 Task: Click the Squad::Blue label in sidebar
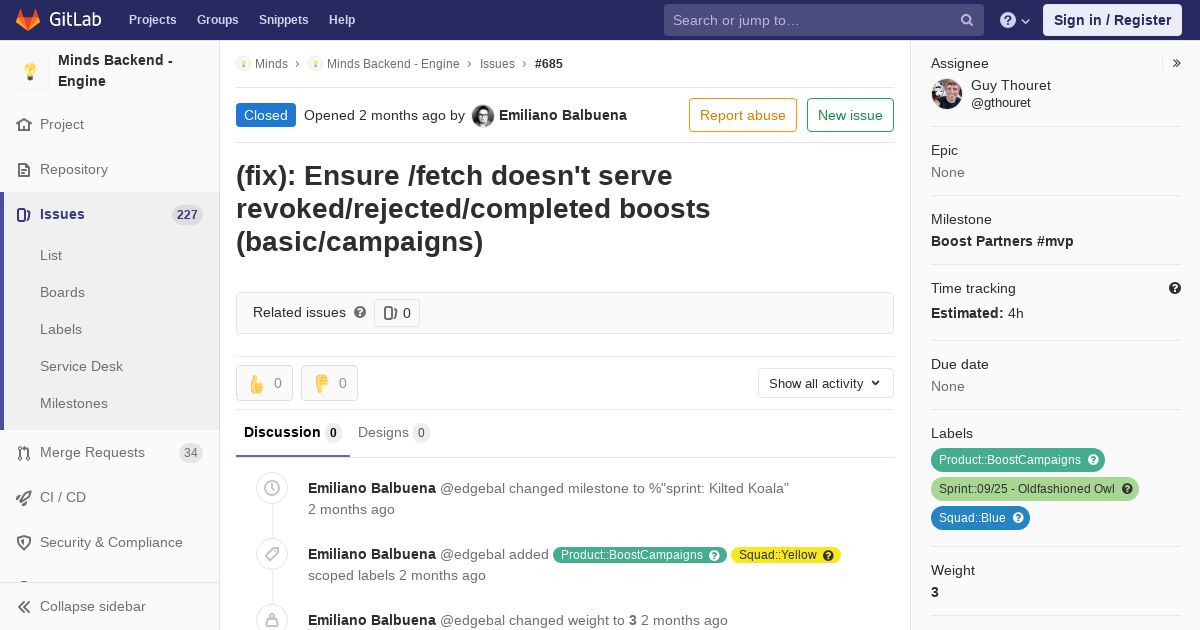click(980, 518)
